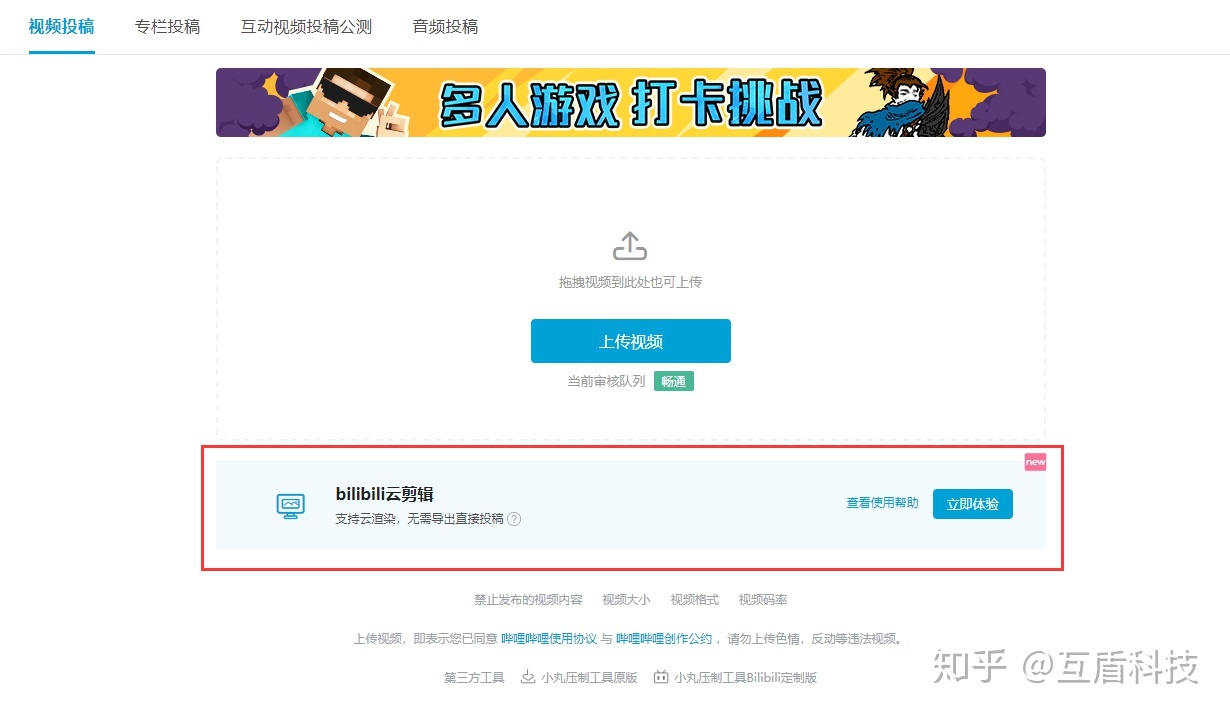Open the 视频码率 link

[x=763, y=600]
